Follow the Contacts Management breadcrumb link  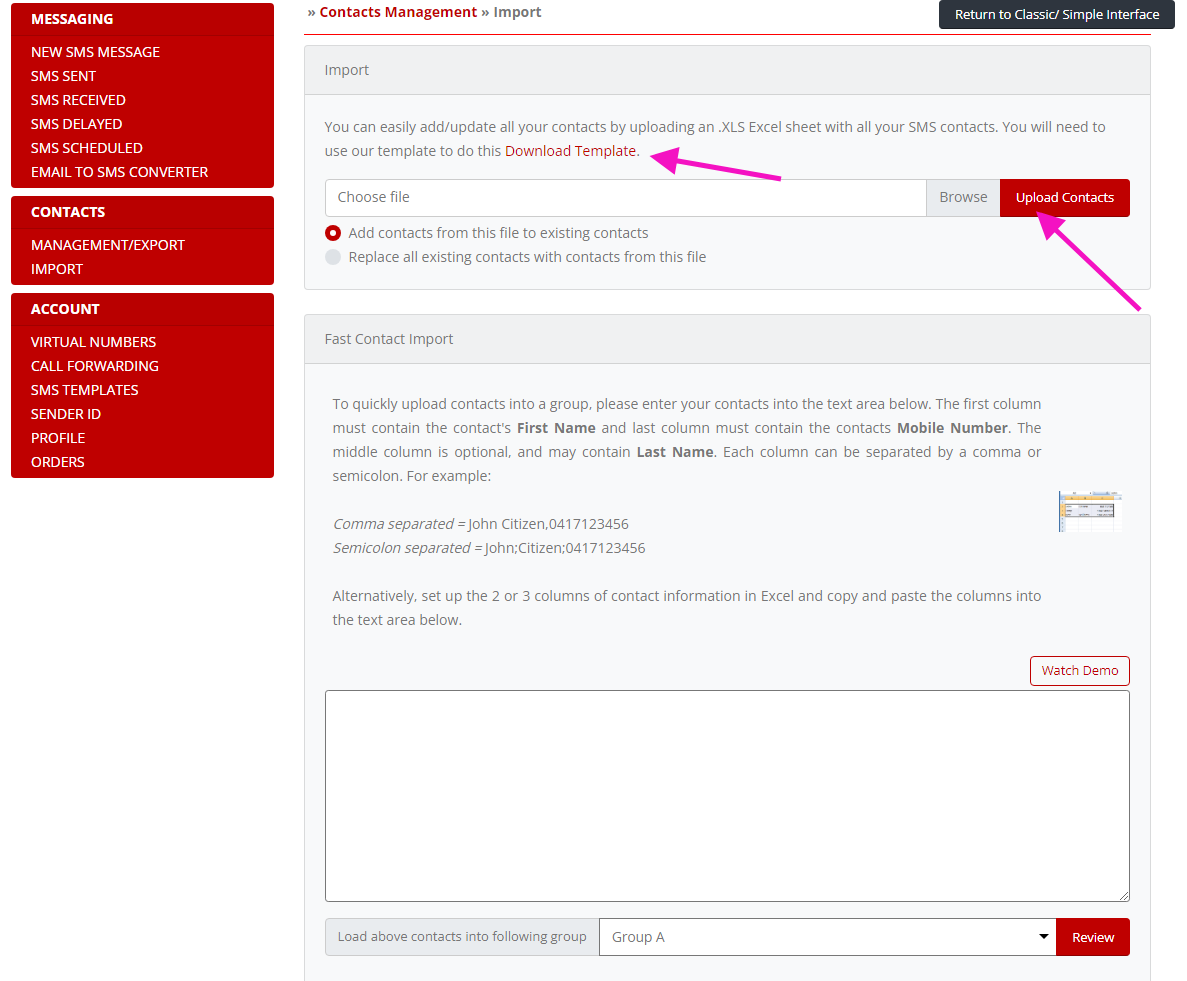pos(398,12)
